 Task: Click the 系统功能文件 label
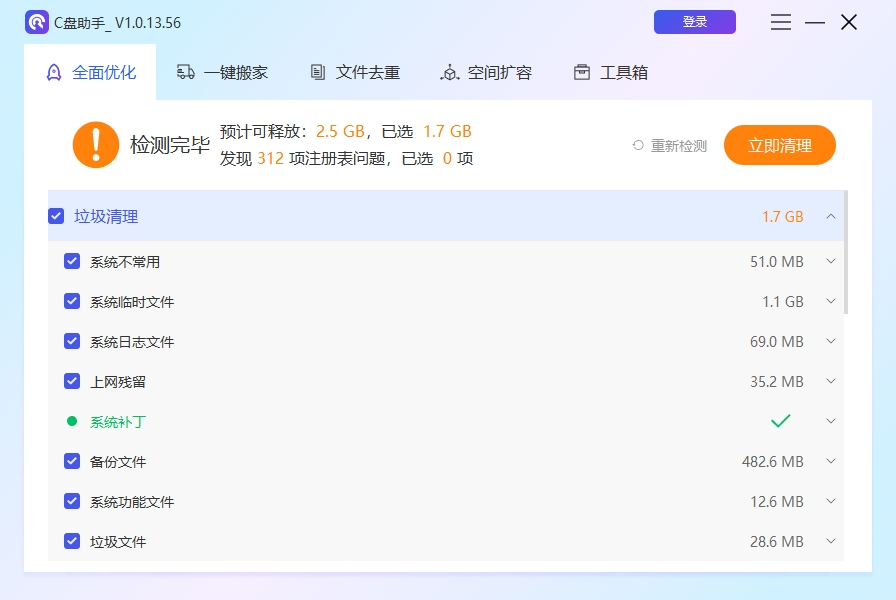coord(132,502)
